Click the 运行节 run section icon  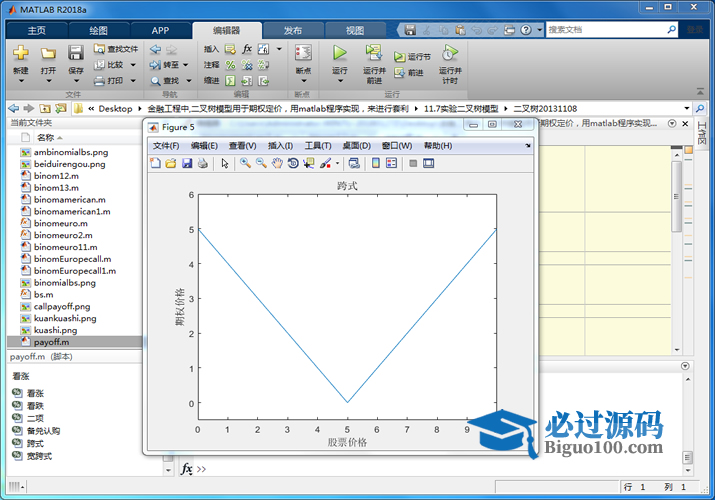[x=399, y=57]
